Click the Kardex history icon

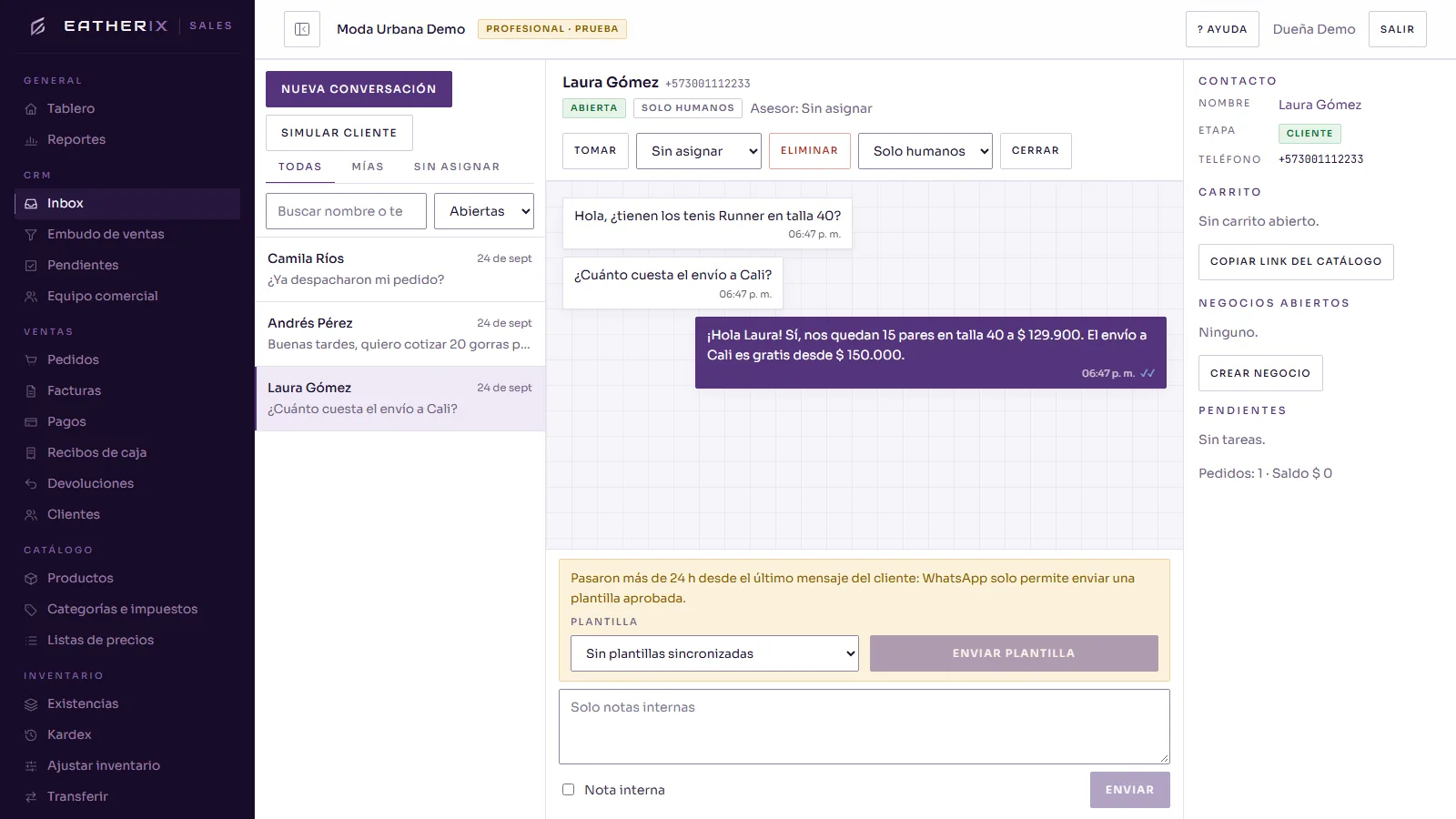point(31,735)
